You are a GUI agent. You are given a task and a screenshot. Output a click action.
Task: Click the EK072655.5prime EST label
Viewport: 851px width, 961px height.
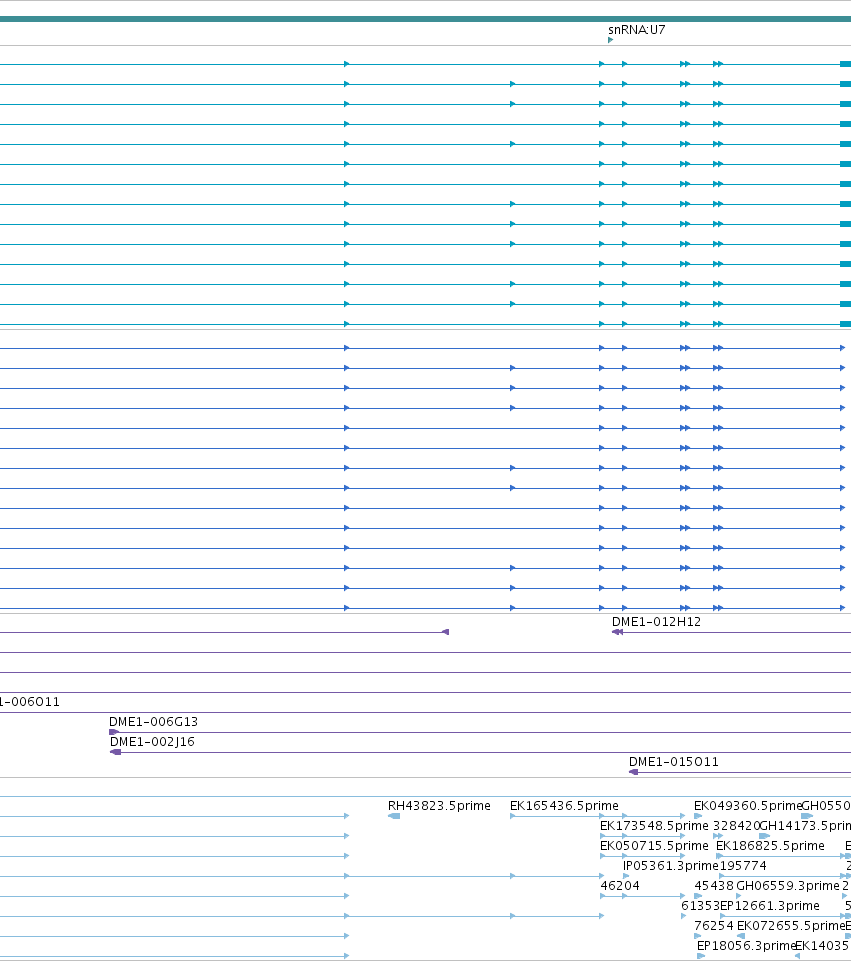791,926
